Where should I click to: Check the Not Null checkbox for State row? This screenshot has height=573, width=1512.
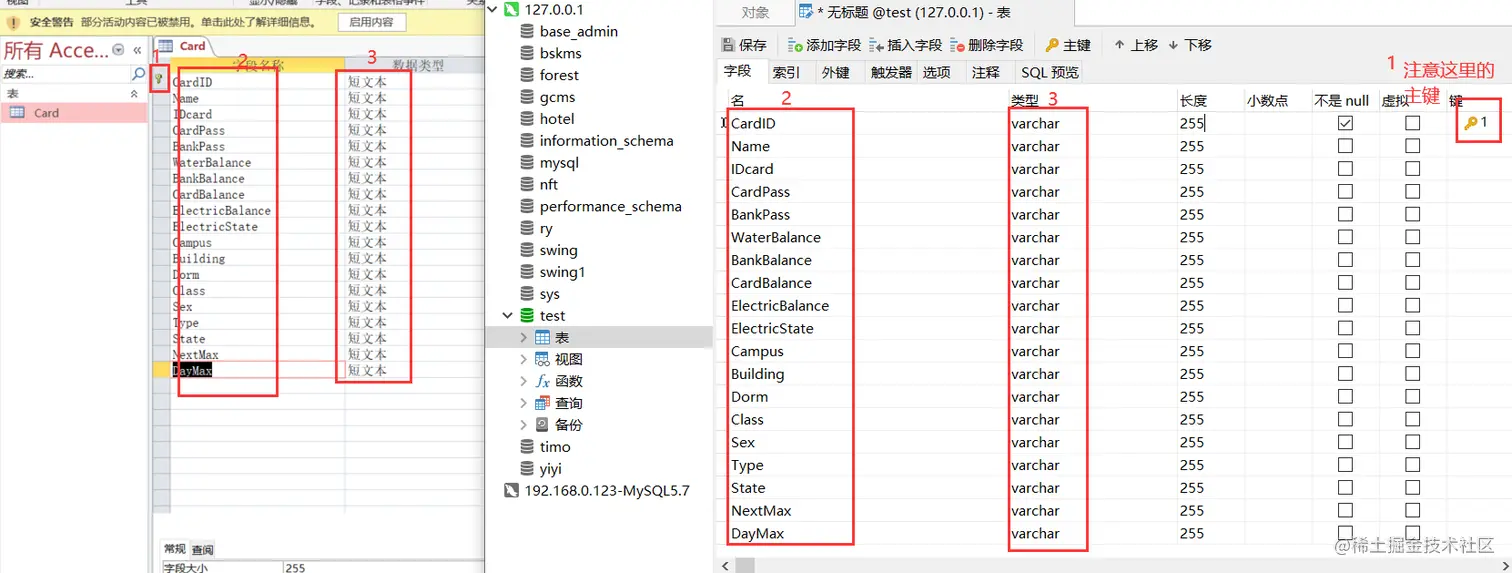pyautogui.click(x=1345, y=488)
